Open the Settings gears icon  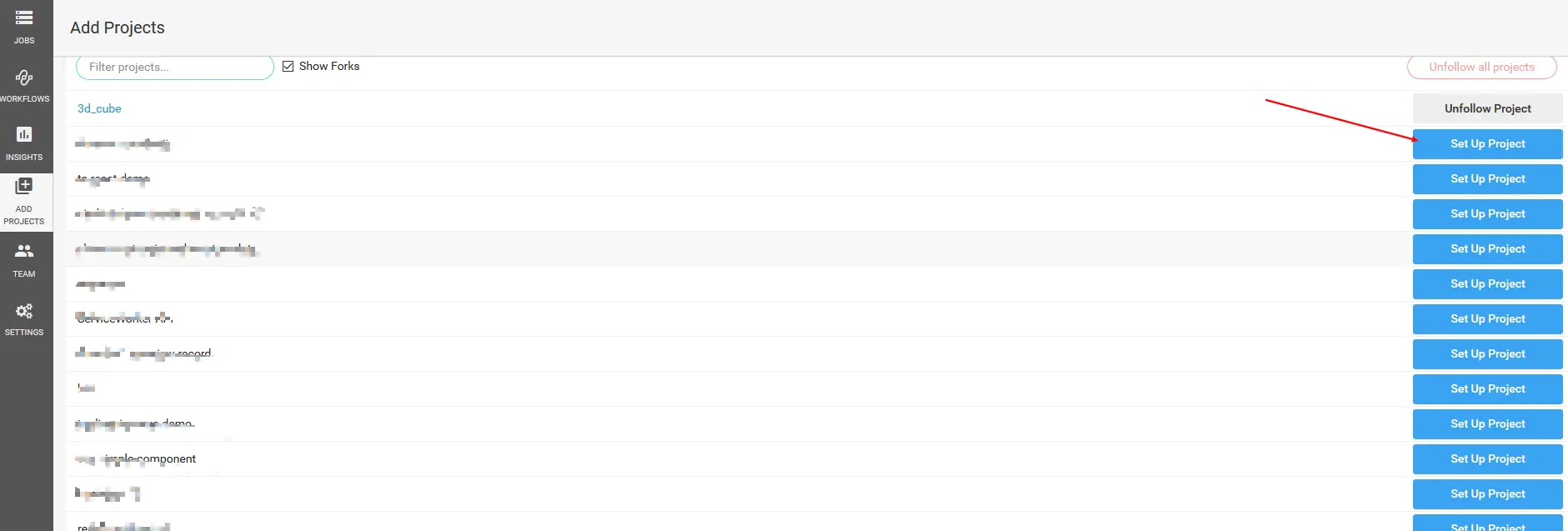24,311
